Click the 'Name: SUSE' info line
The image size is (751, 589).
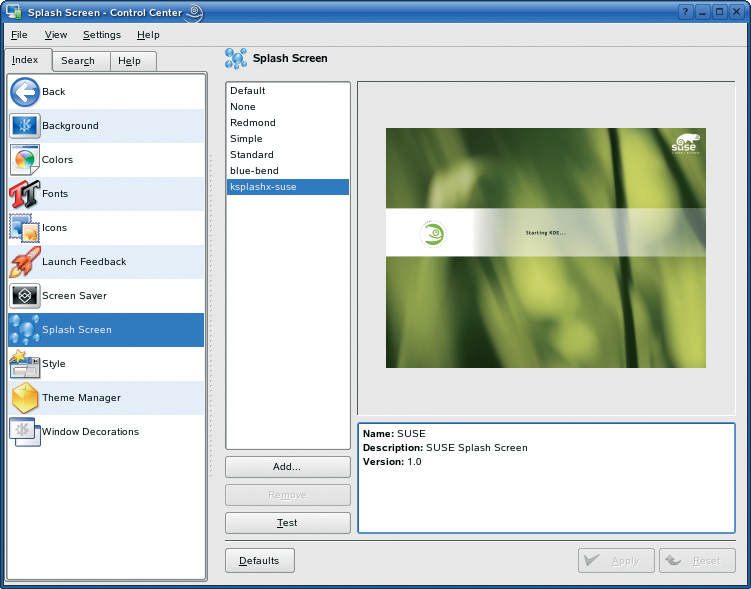click(394, 434)
